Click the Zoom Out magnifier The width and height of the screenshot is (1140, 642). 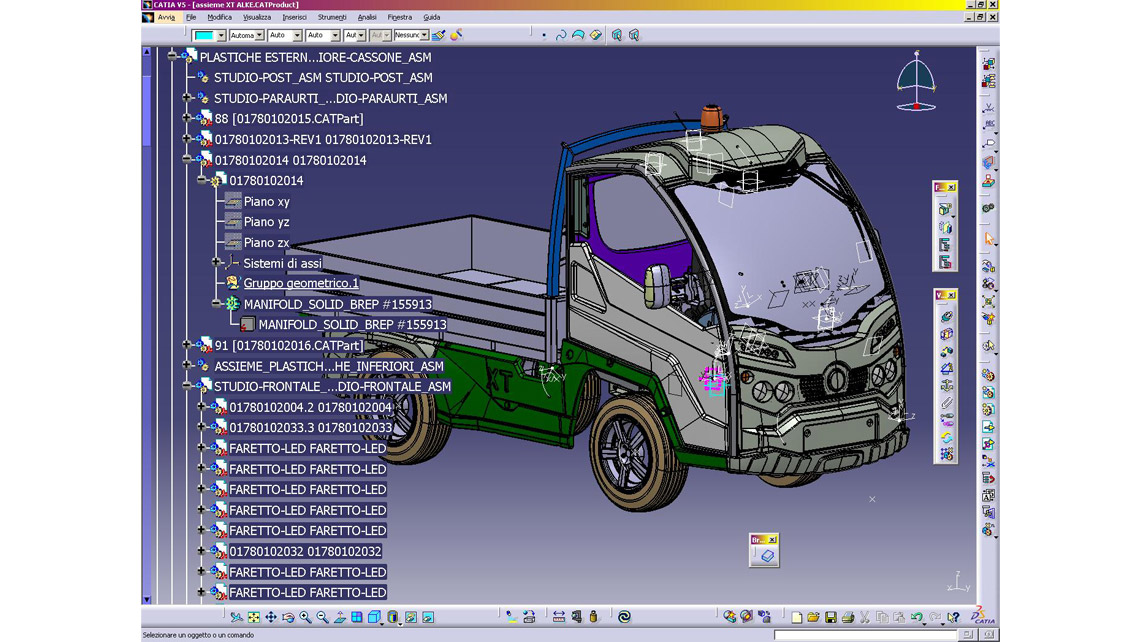pos(323,617)
